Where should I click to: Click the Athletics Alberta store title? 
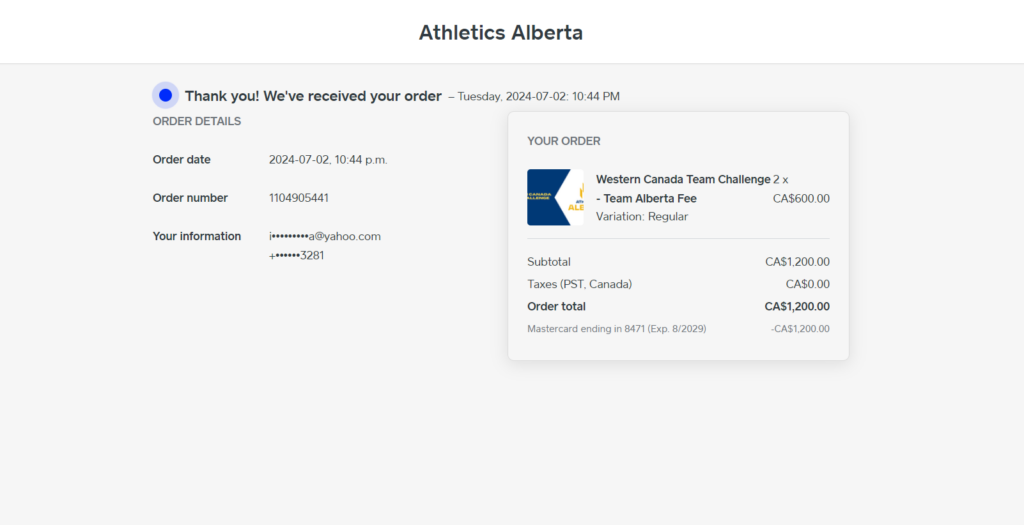click(501, 32)
